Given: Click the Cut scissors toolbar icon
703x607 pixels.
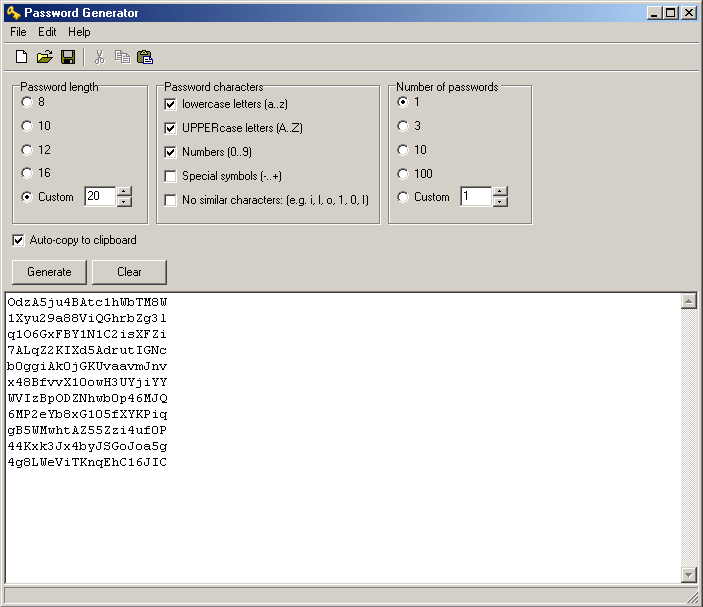Looking at the screenshot, I should point(100,57).
